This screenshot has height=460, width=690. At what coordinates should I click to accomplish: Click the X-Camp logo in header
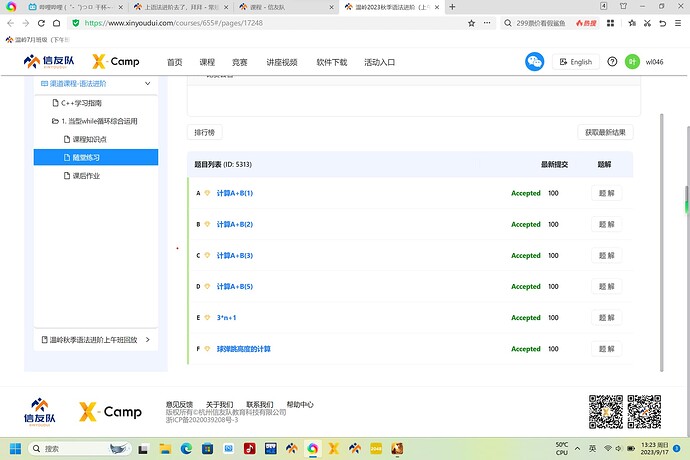[116, 62]
